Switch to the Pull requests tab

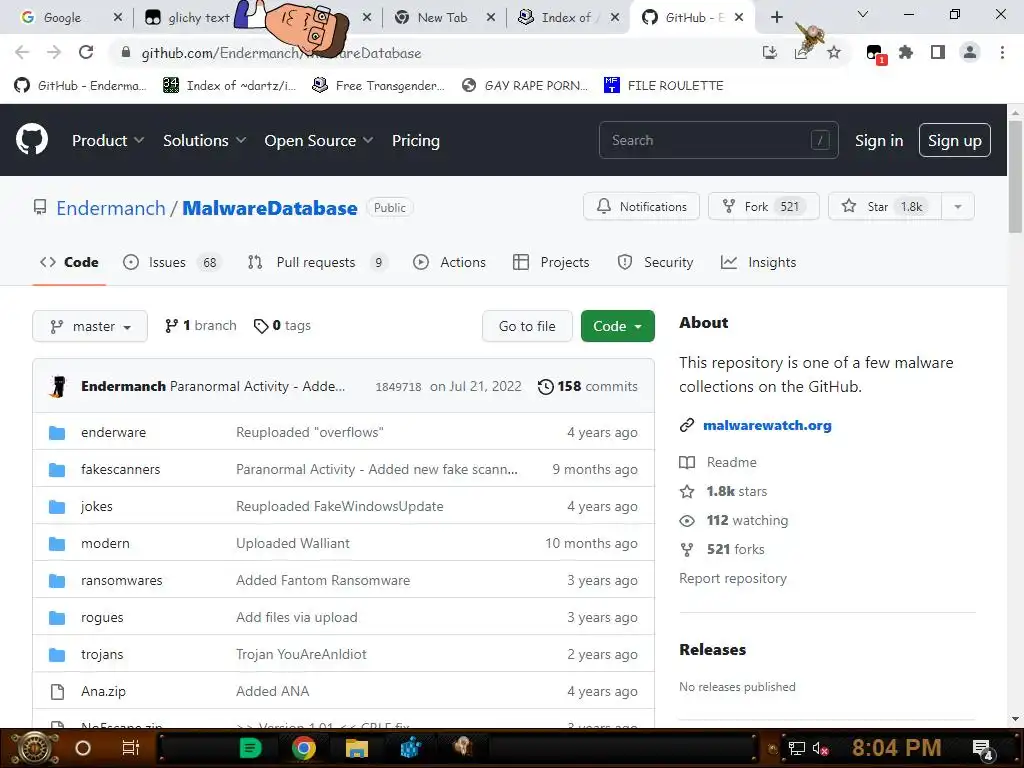coord(317,263)
